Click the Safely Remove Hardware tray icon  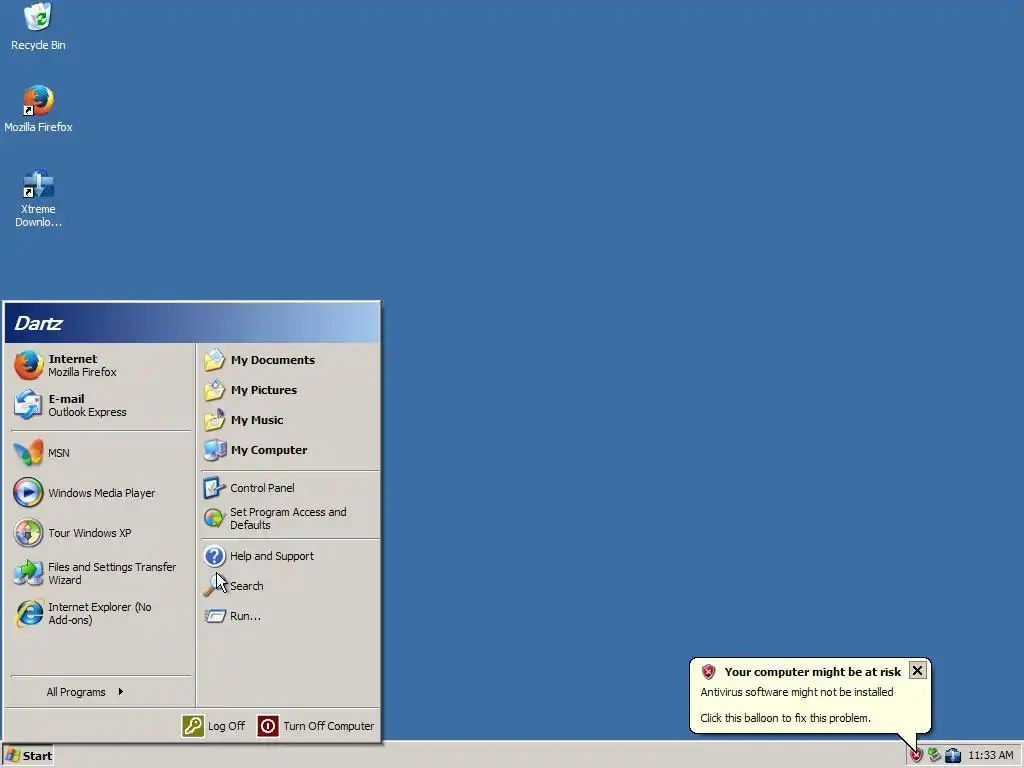point(935,755)
